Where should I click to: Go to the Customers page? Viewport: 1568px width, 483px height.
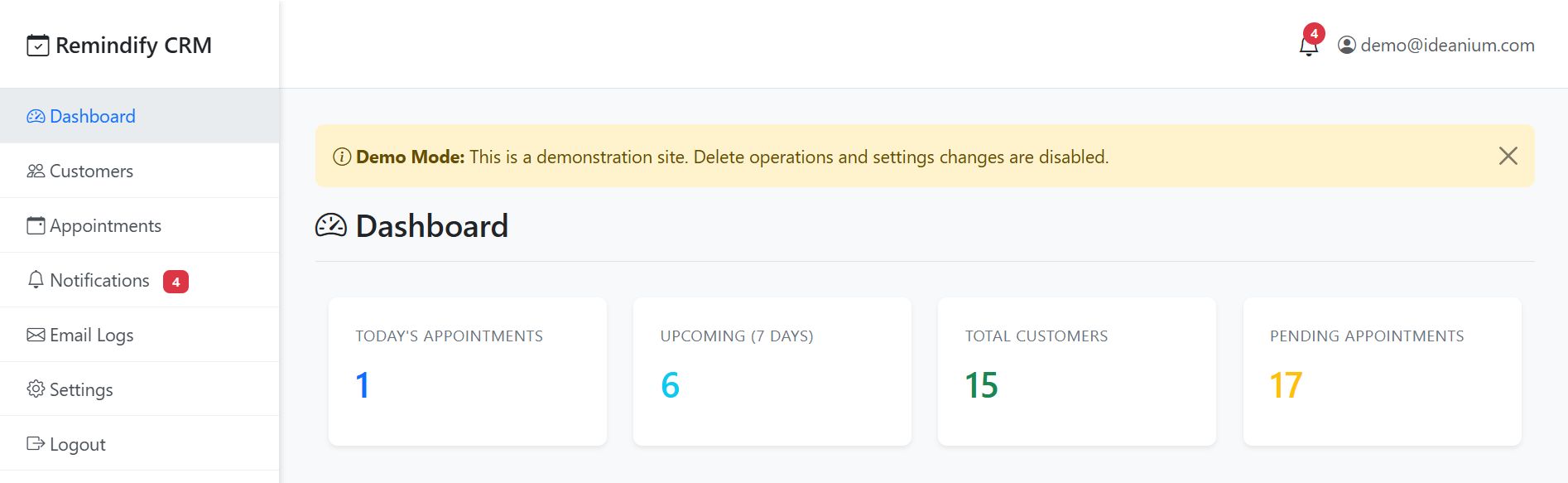coord(91,171)
